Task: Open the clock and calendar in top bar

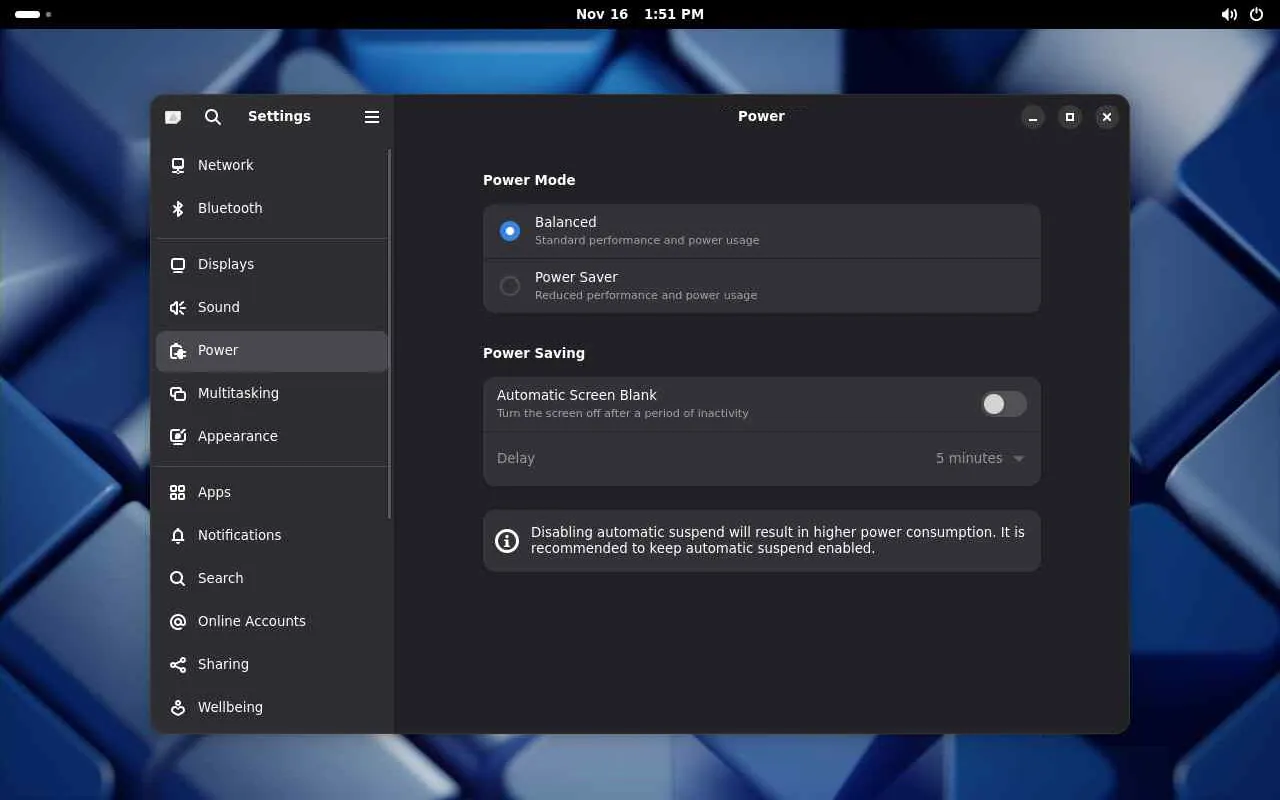Action: [x=640, y=14]
